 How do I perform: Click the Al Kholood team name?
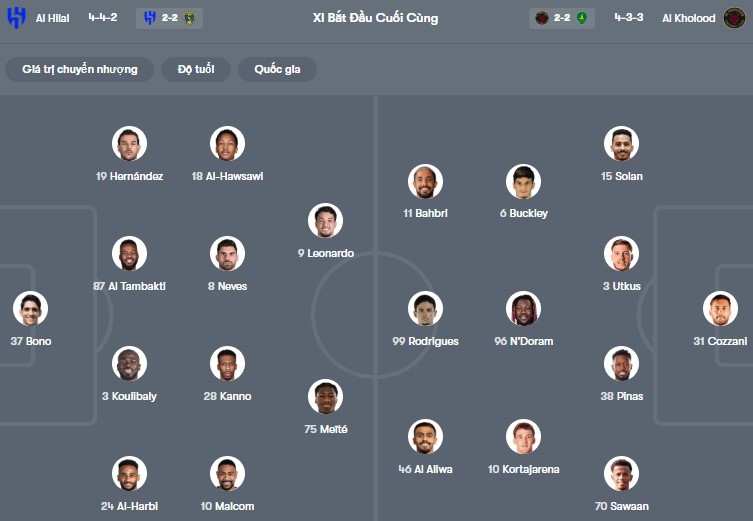[x=688, y=18]
